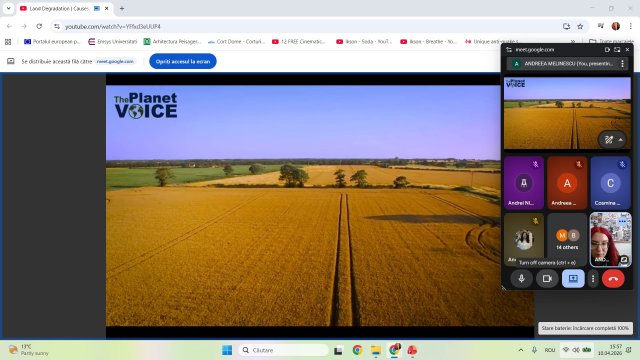The image size is (640, 360).
Task: Open the tab search dropdown arrow
Action: [9, 9]
